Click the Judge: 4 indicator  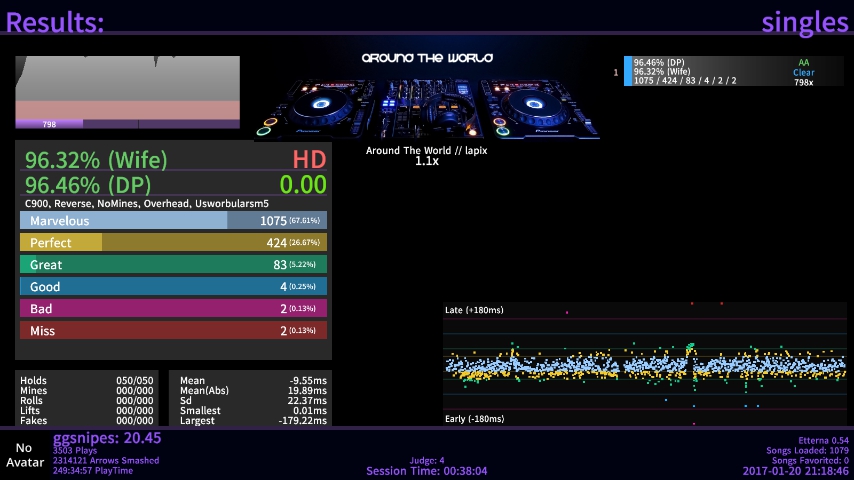point(427,461)
